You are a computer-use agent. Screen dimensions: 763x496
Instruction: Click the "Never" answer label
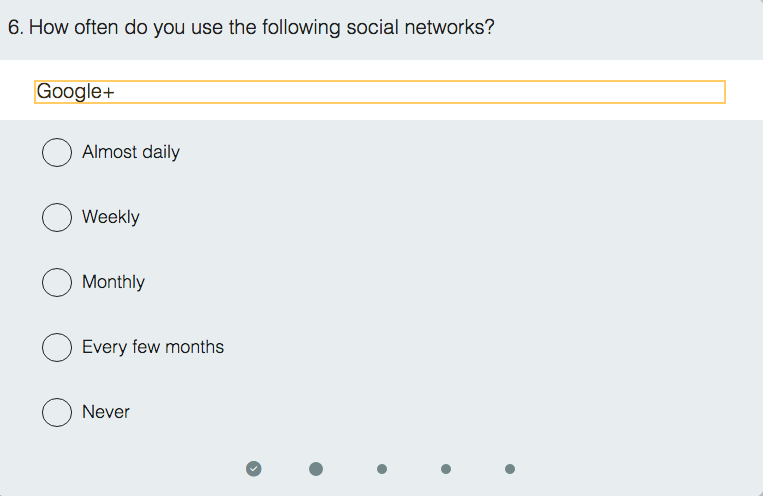[x=106, y=412]
